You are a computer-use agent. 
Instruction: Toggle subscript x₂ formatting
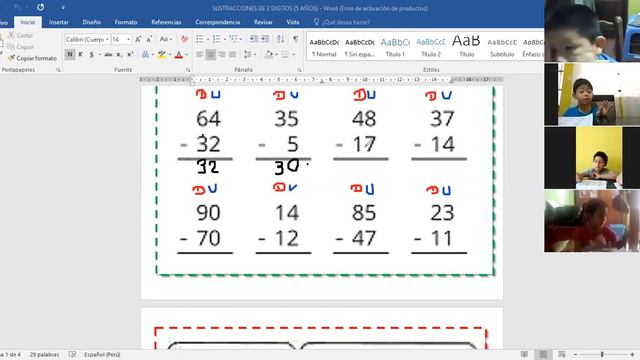(119, 54)
